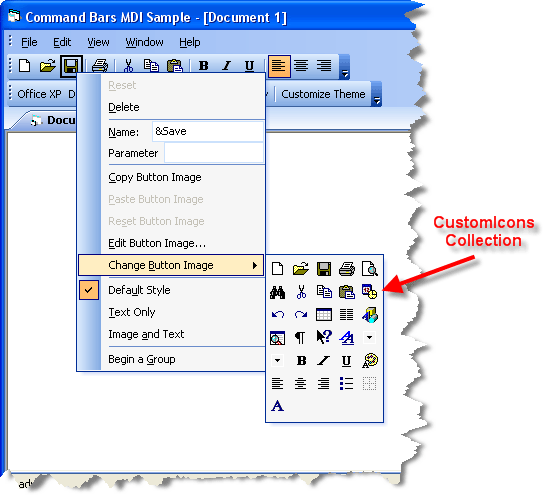Image resolution: width=543 pixels, height=495 pixels.
Task: Pick the plain blue letter A image
Action: 277,406
